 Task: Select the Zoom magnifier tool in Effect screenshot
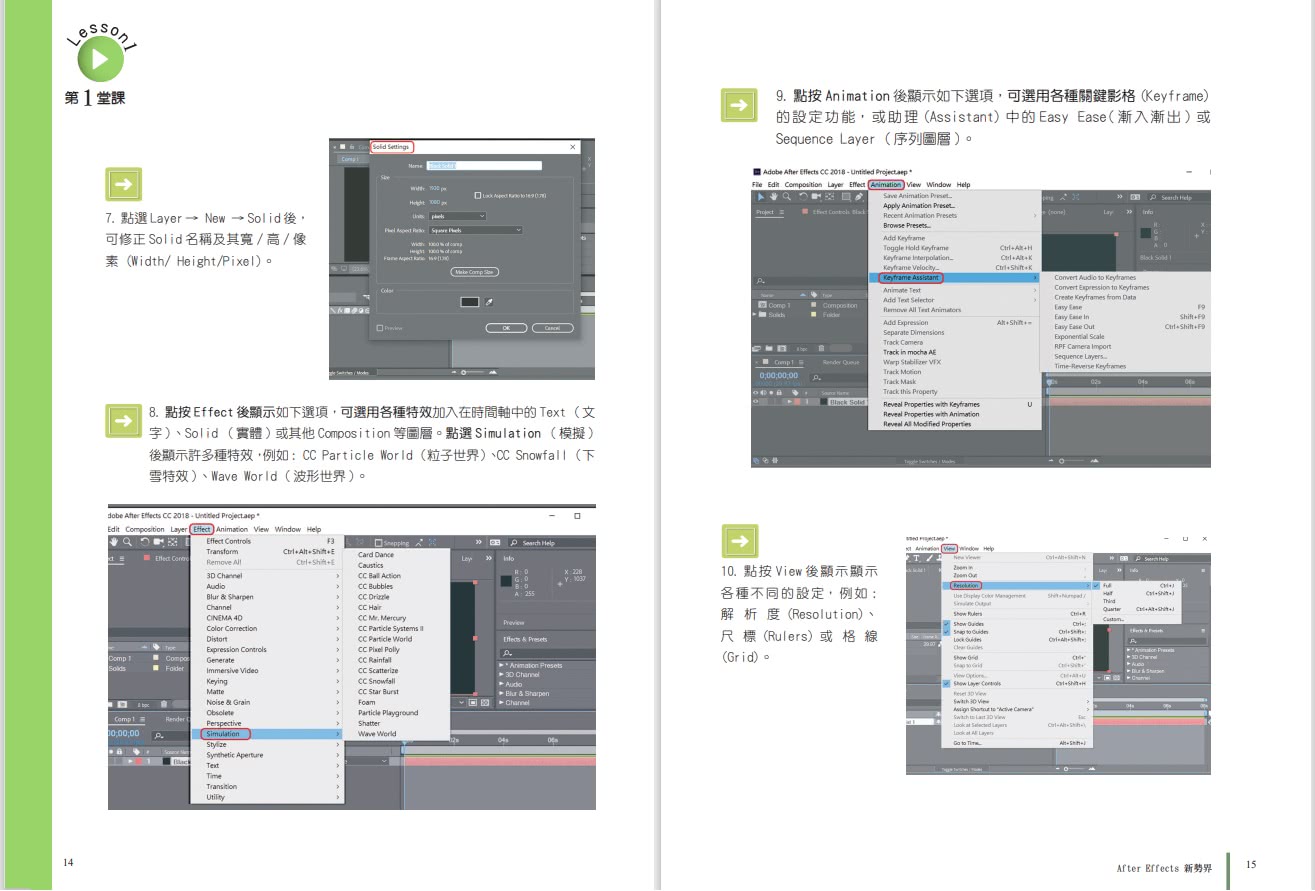127,542
